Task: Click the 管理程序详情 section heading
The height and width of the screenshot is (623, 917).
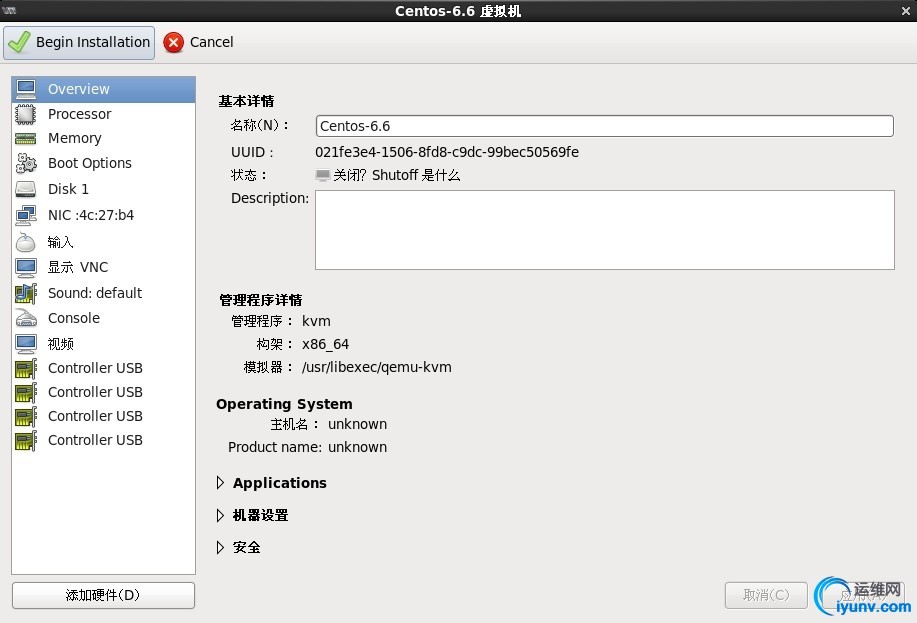Action: coord(261,300)
